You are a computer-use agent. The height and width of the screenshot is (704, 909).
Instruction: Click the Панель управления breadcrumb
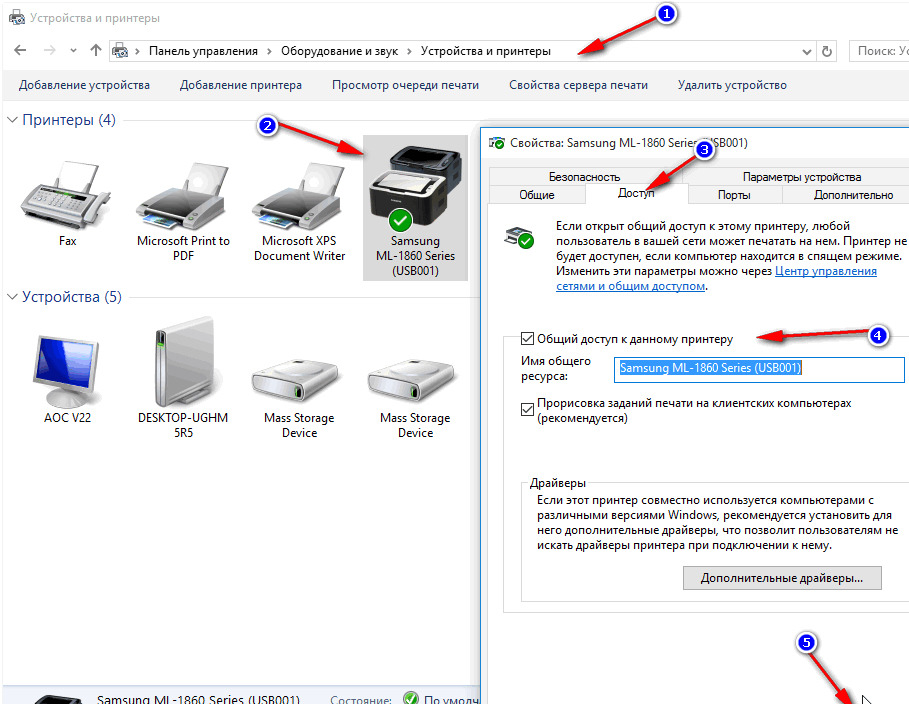click(x=203, y=51)
